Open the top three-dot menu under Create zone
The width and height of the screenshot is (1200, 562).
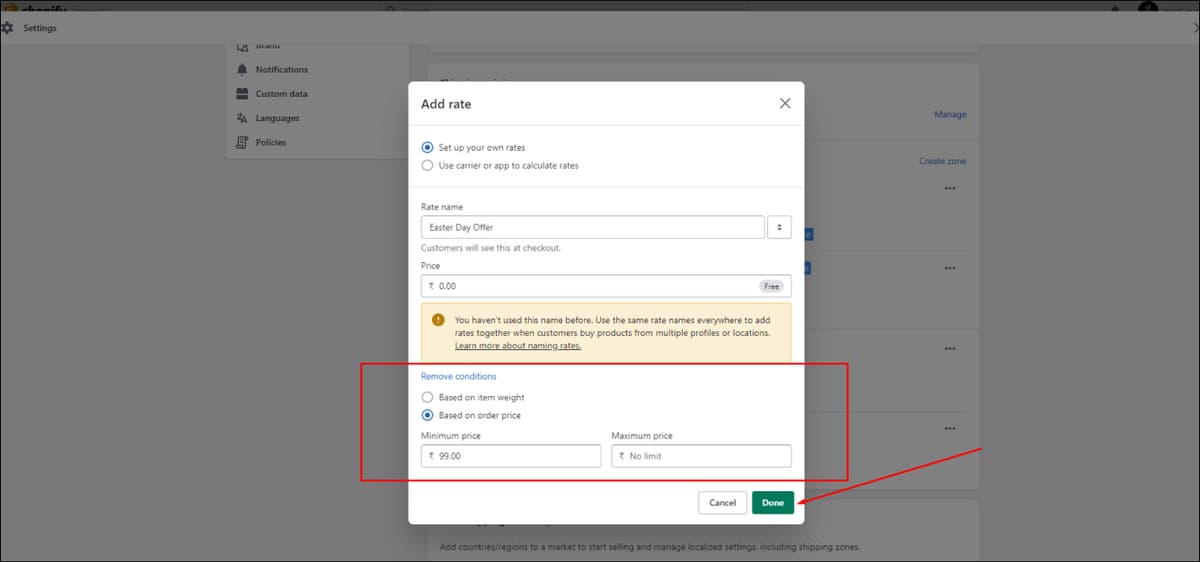pos(949,188)
